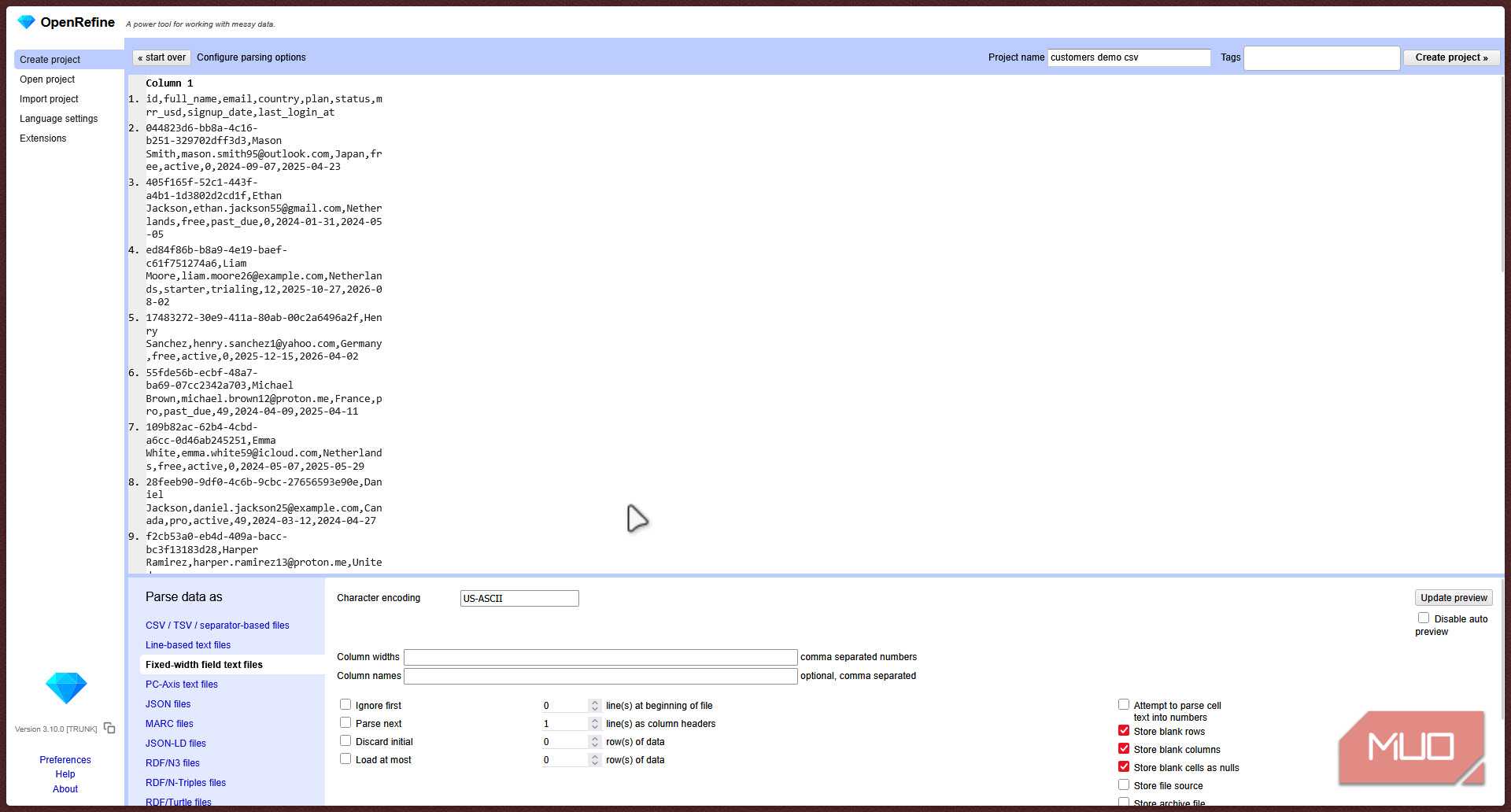1511x812 pixels.
Task: Click the start over button
Action: [x=162, y=57]
